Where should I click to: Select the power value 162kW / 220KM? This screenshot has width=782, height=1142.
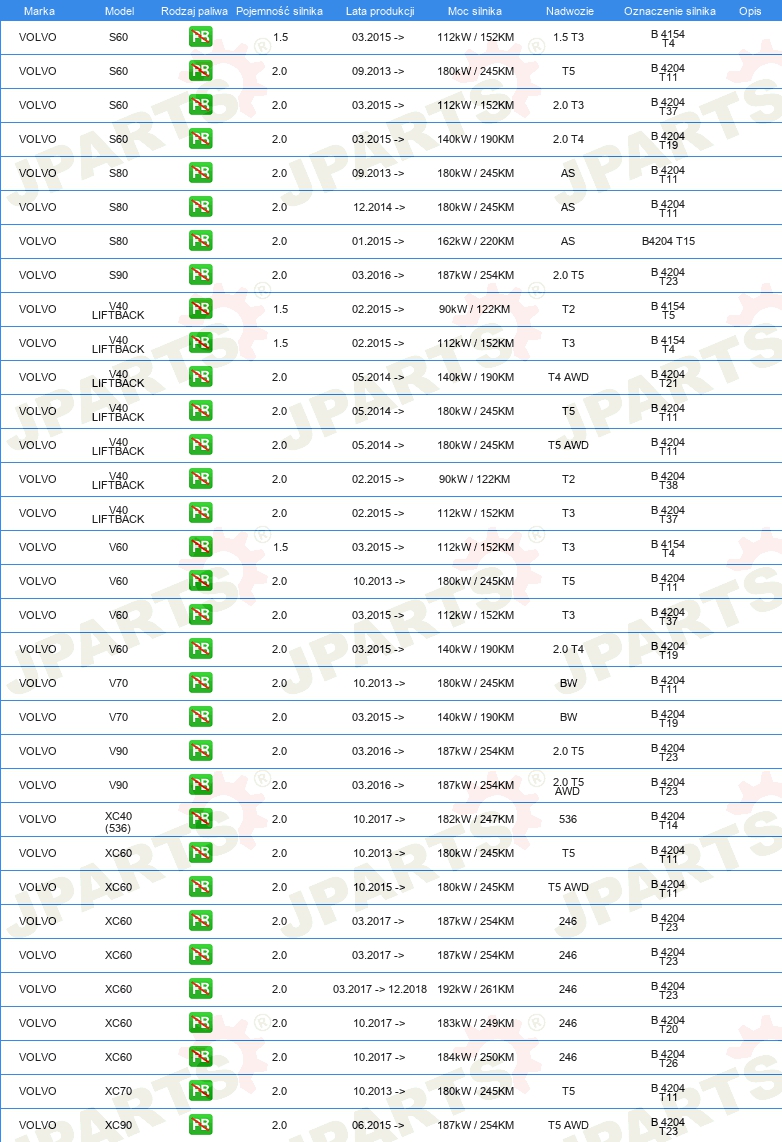coord(475,241)
